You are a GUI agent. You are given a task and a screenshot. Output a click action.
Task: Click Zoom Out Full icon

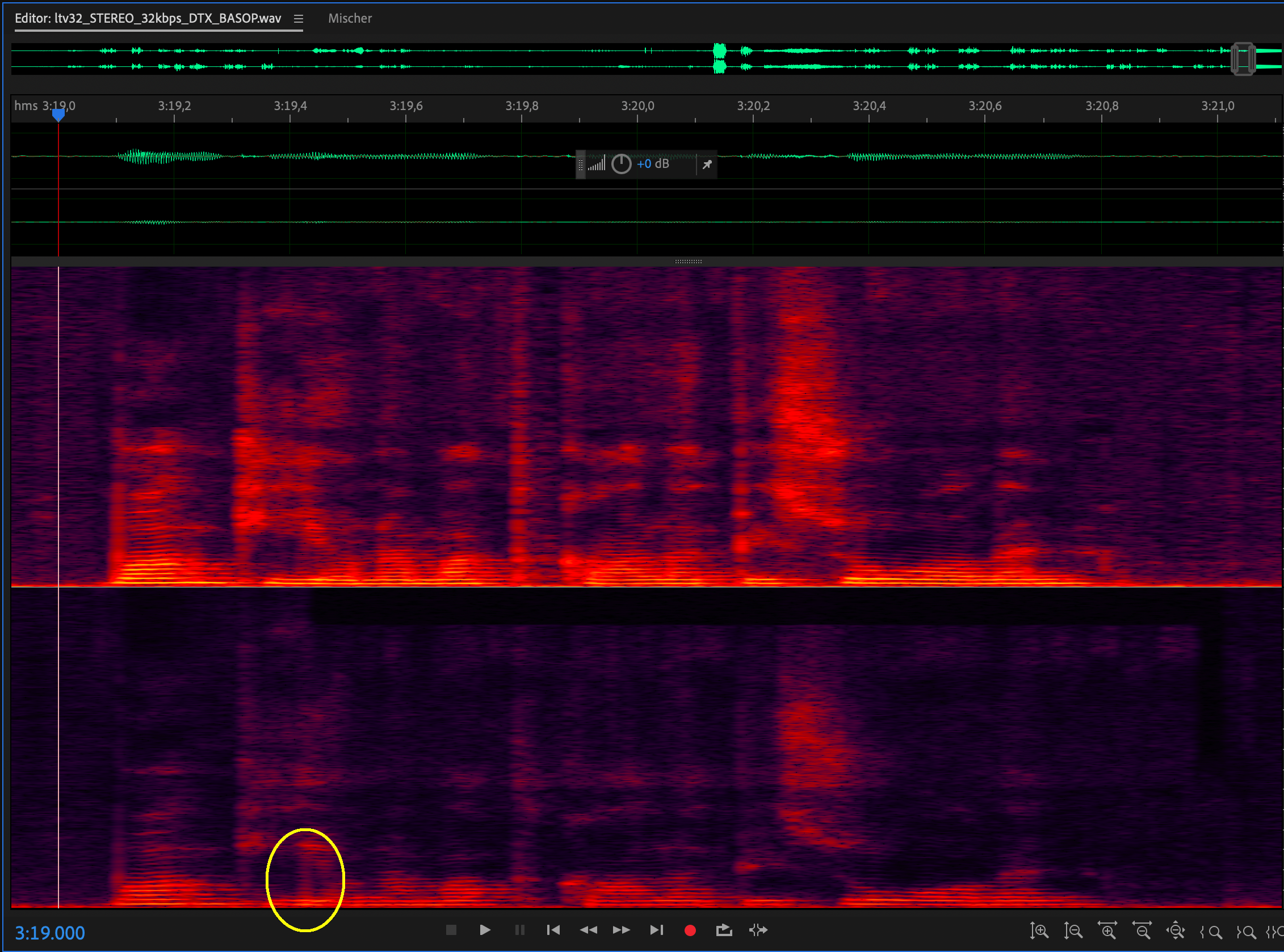point(1176,930)
